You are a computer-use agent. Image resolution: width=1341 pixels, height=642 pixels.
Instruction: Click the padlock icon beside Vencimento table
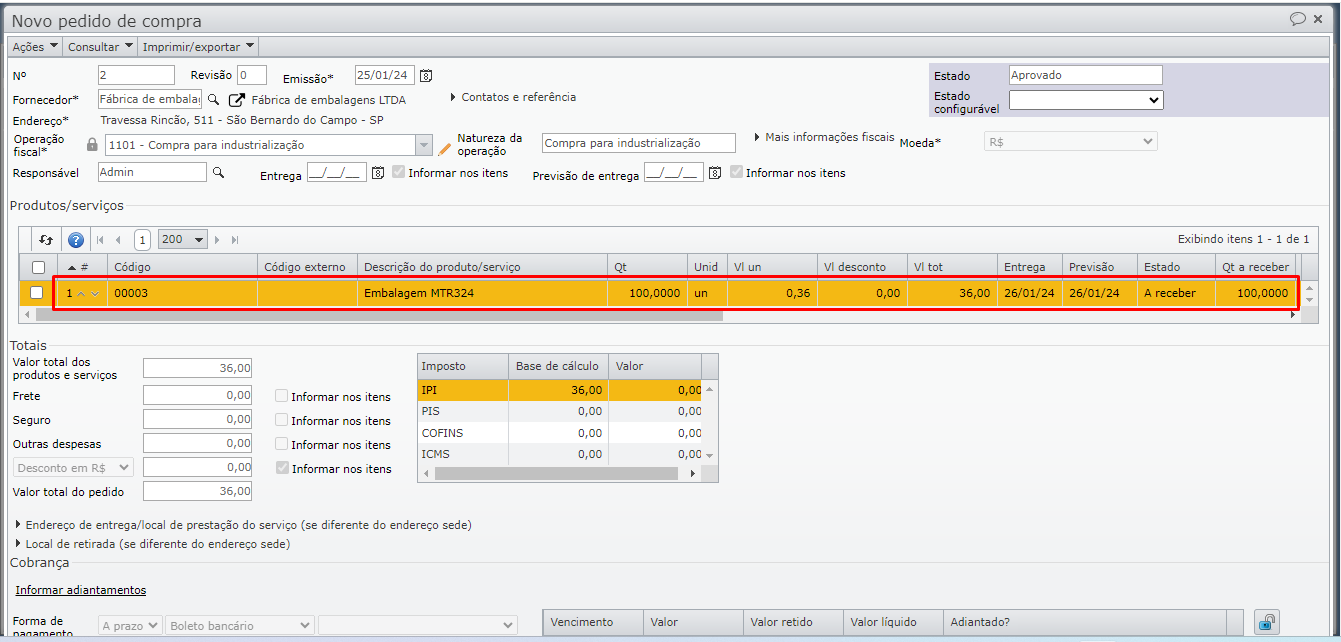[x=1267, y=622]
